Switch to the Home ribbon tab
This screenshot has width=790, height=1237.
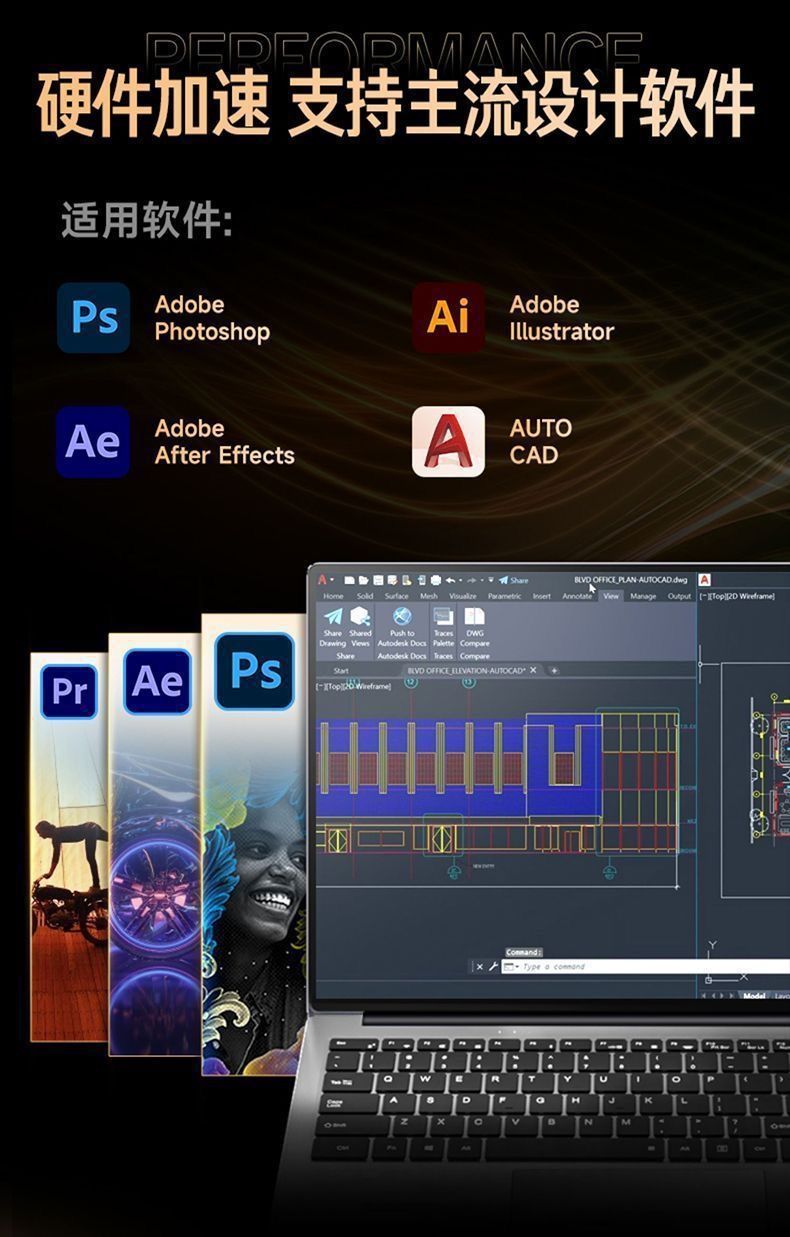[333, 596]
